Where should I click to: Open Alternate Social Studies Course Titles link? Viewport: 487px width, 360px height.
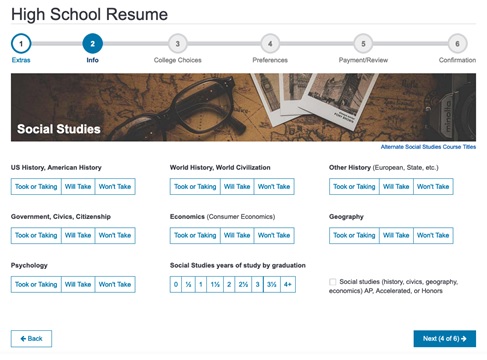click(x=428, y=147)
